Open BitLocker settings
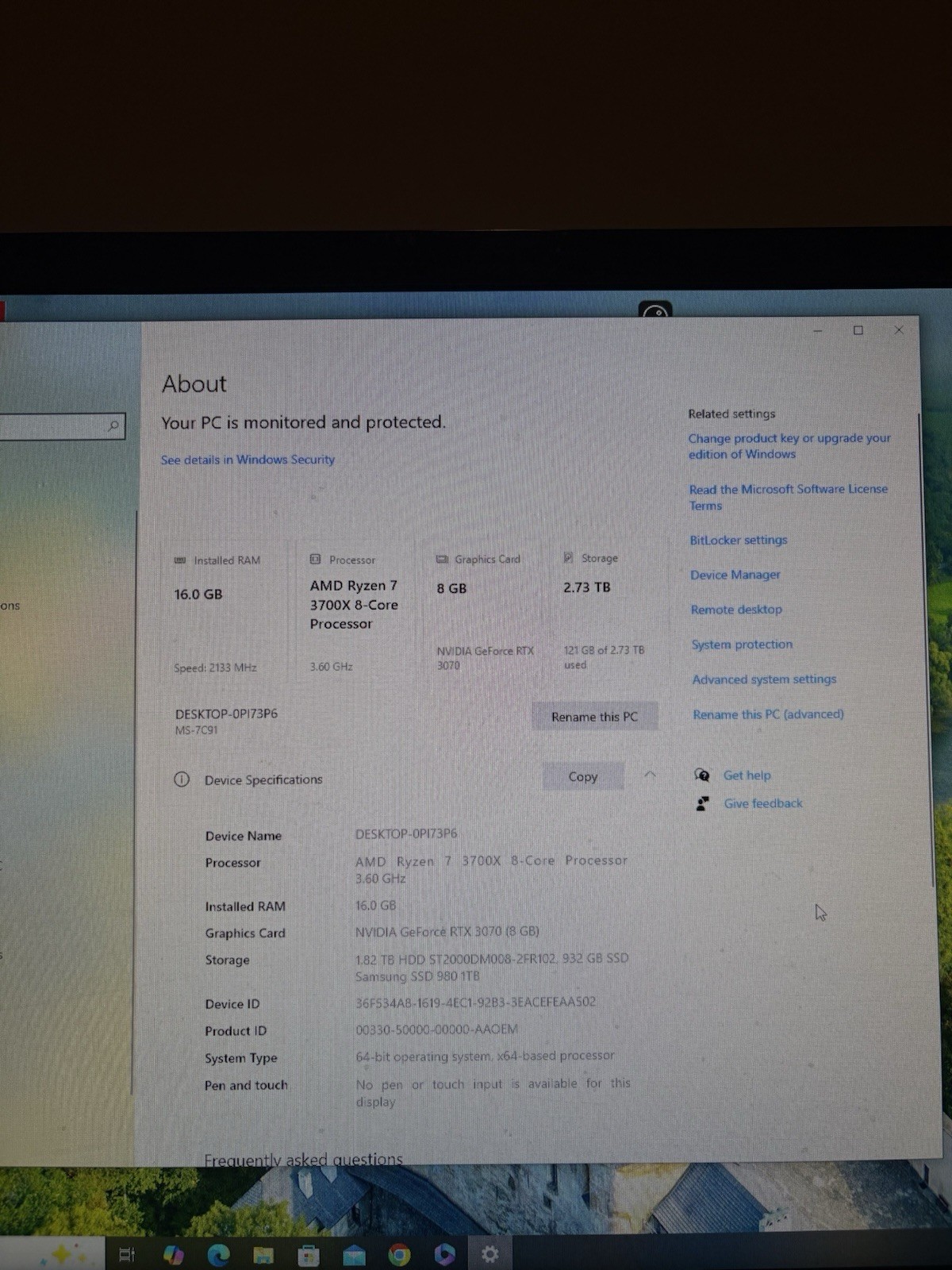This screenshot has width=952, height=1270. pos(739,540)
